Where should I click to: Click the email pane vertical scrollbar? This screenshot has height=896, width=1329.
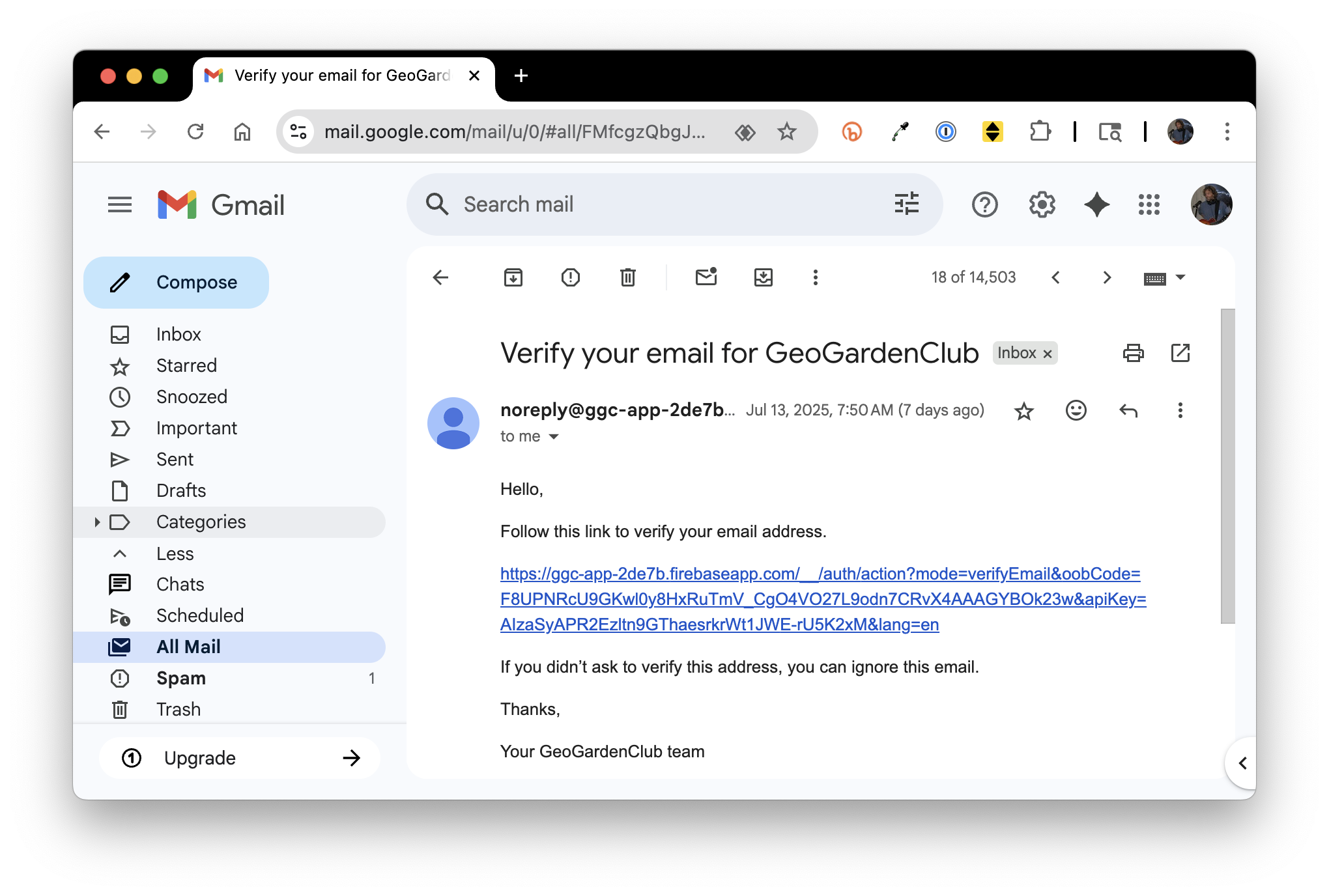pyautogui.click(x=1227, y=466)
